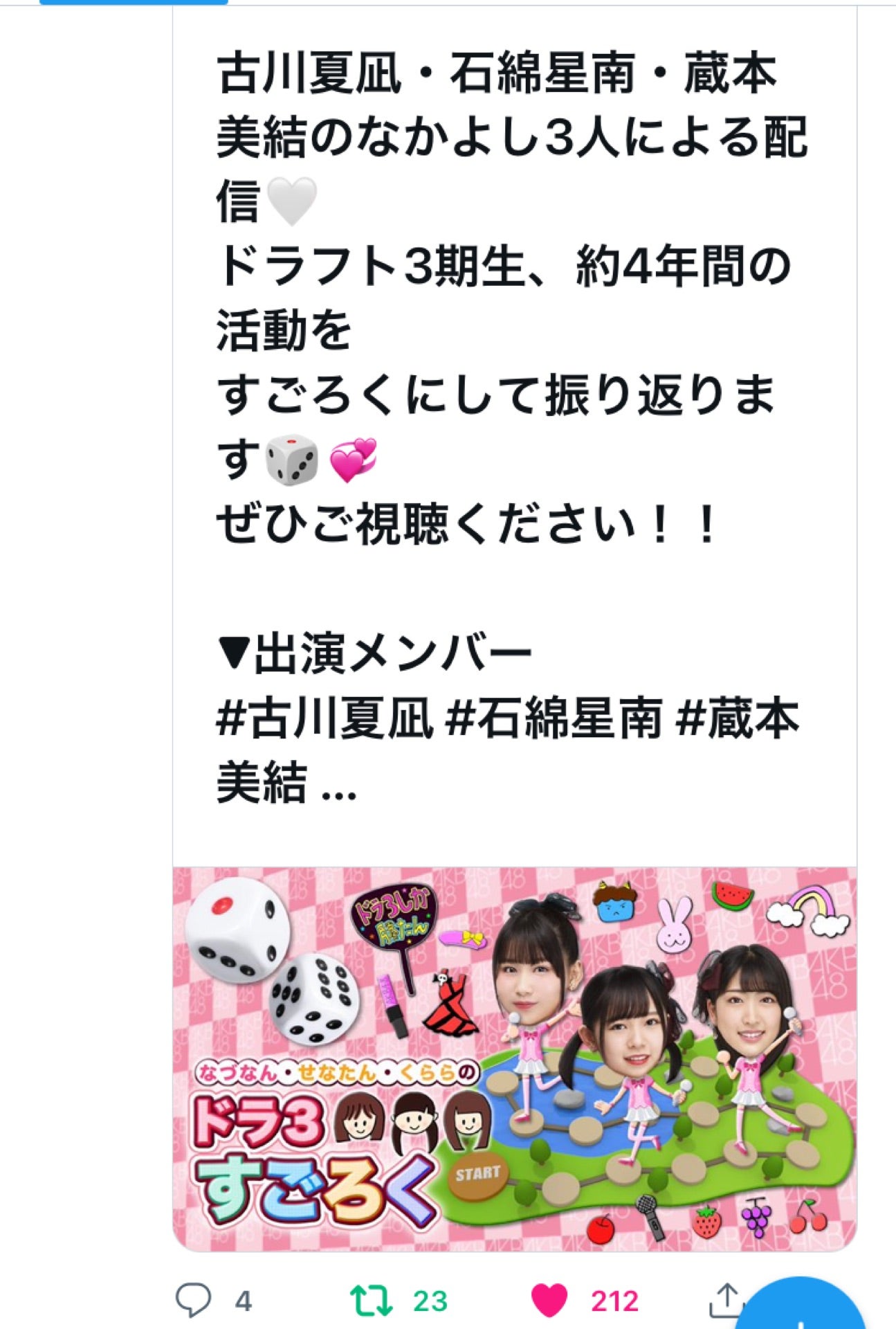Click the retweet count 23
896x1329 pixels.
tap(430, 1301)
